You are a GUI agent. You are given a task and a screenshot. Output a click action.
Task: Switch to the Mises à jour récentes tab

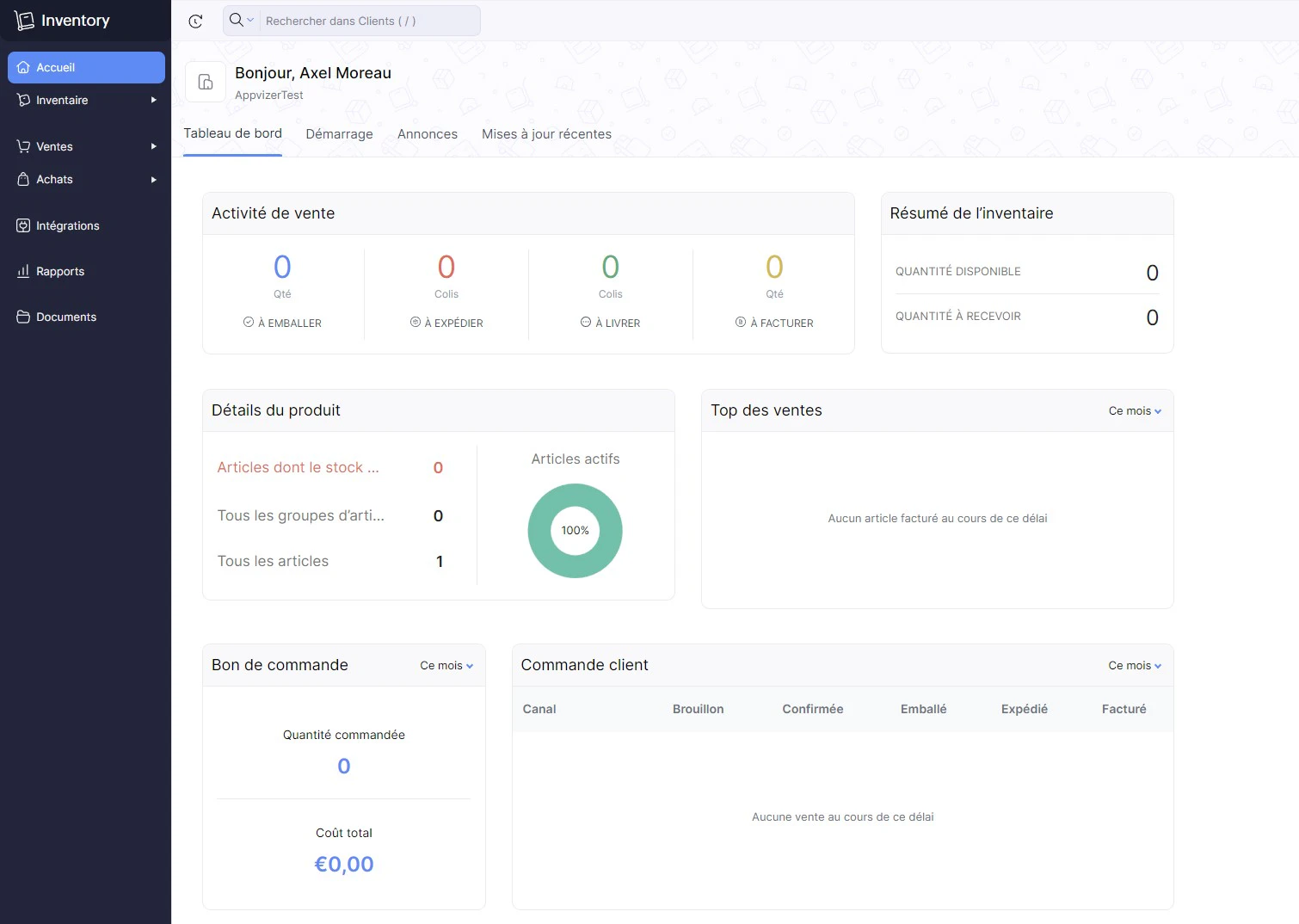tap(546, 134)
